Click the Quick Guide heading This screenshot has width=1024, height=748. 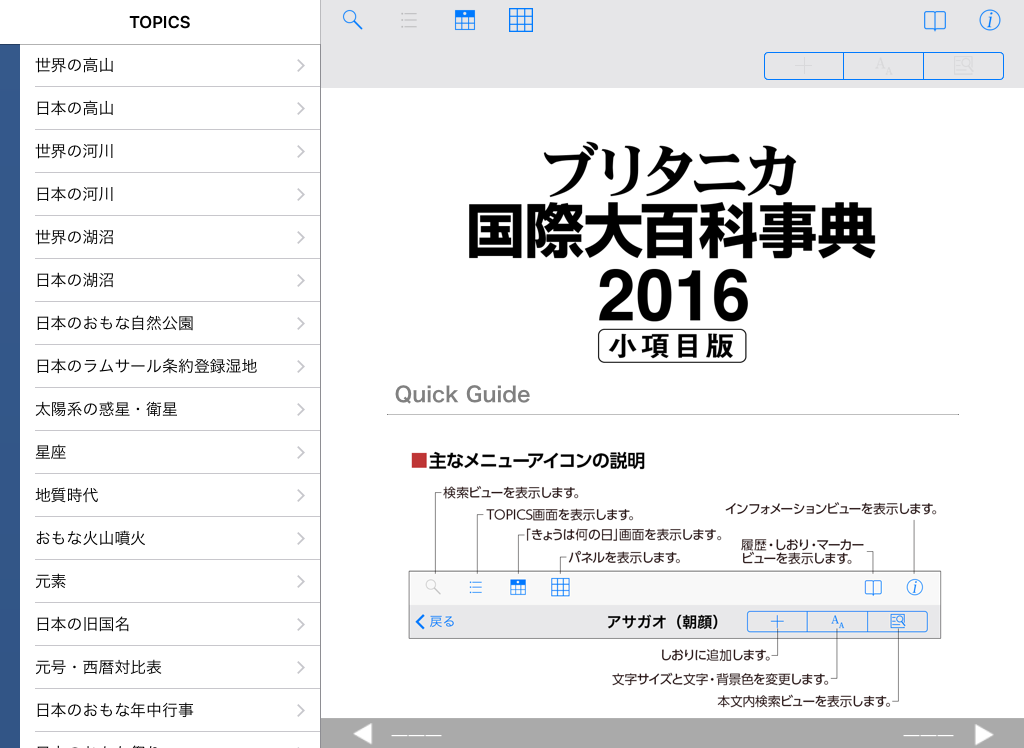tap(462, 394)
